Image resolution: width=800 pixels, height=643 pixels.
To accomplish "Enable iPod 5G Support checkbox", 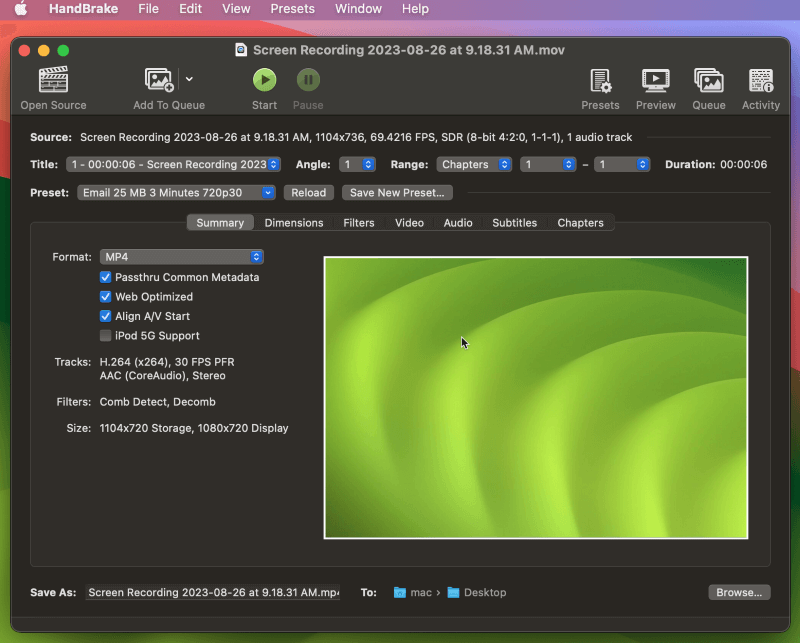I will pos(106,336).
